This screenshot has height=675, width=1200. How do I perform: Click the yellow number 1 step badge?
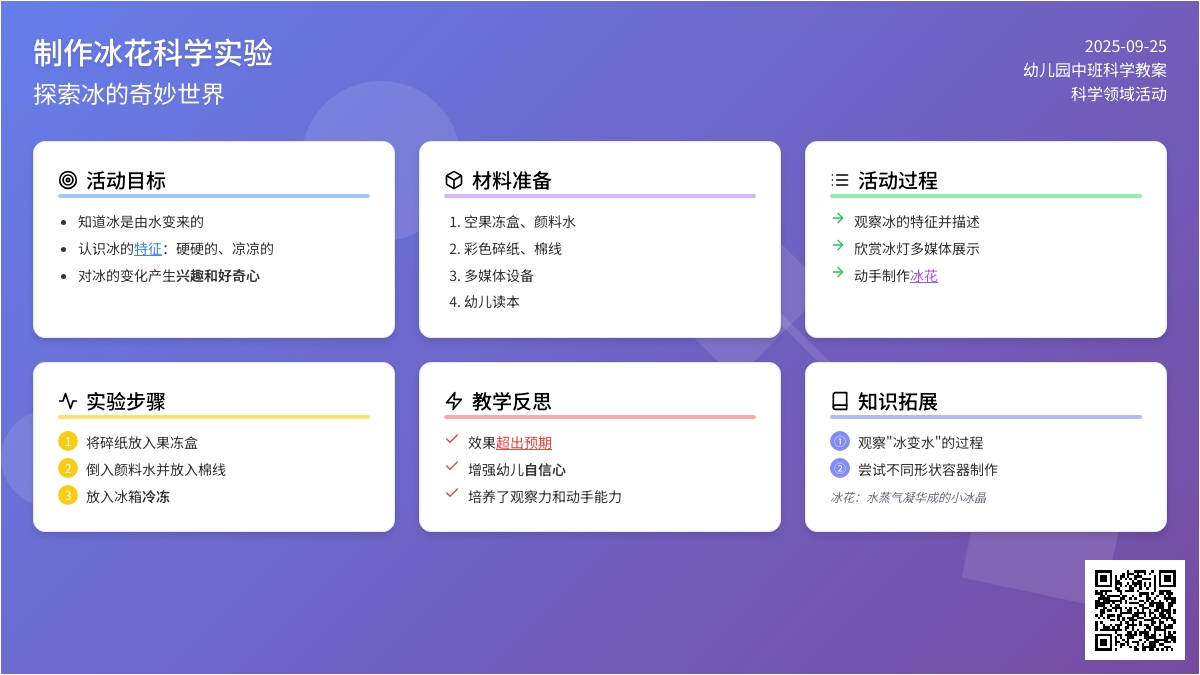(68, 442)
